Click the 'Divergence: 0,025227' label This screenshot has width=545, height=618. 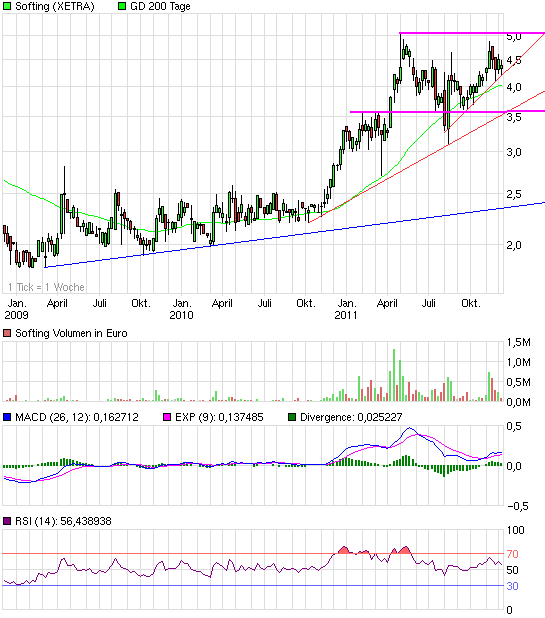click(x=351, y=417)
